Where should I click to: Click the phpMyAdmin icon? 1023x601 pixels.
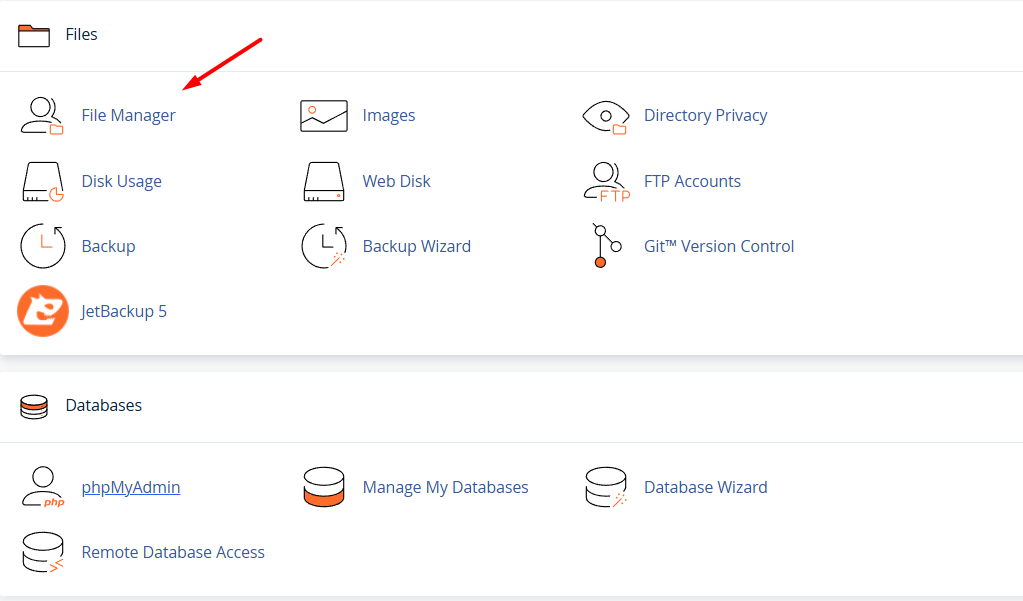pyautogui.click(x=43, y=488)
